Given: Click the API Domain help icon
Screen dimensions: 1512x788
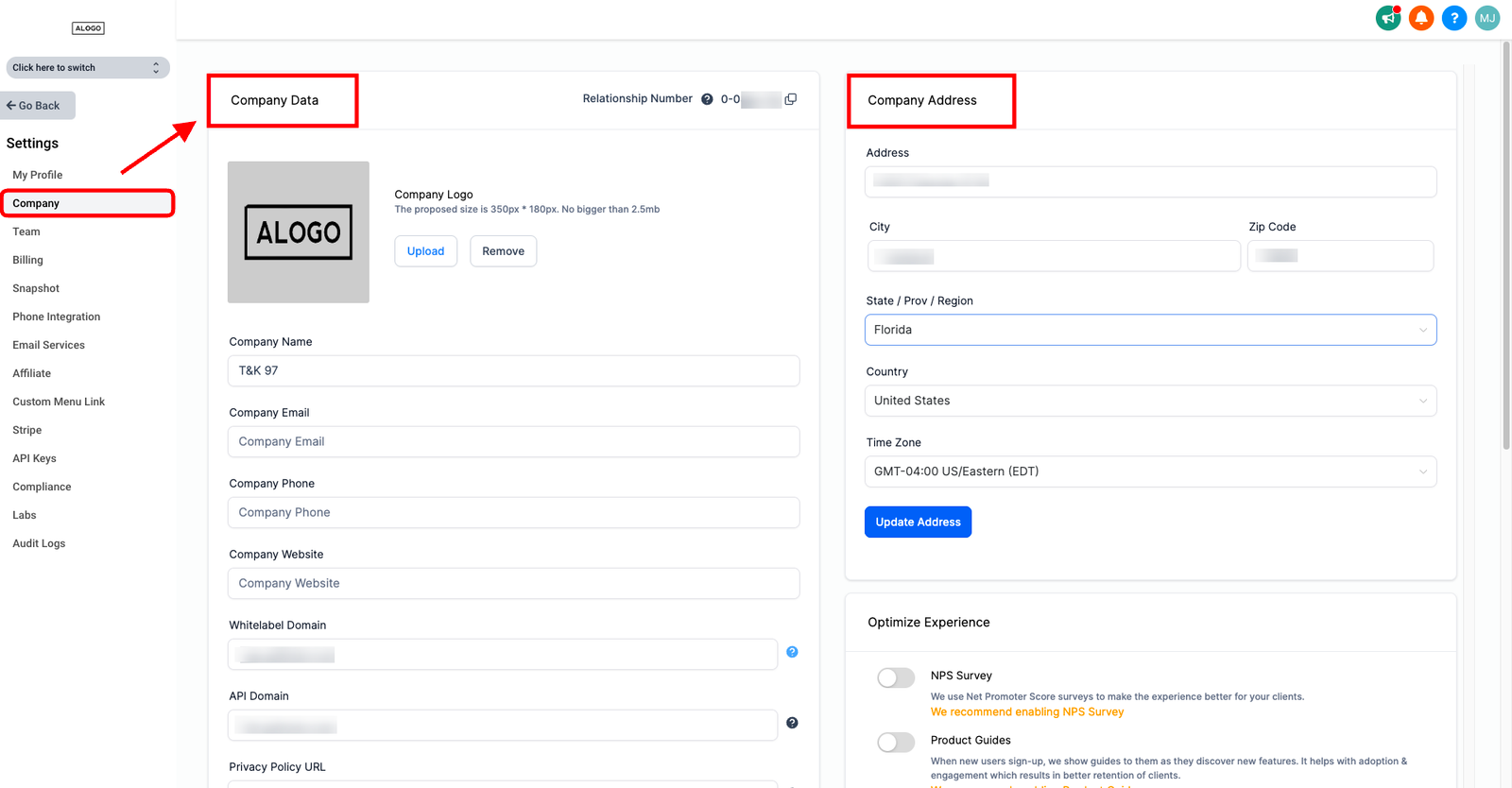Looking at the screenshot, I should [792, 723].
